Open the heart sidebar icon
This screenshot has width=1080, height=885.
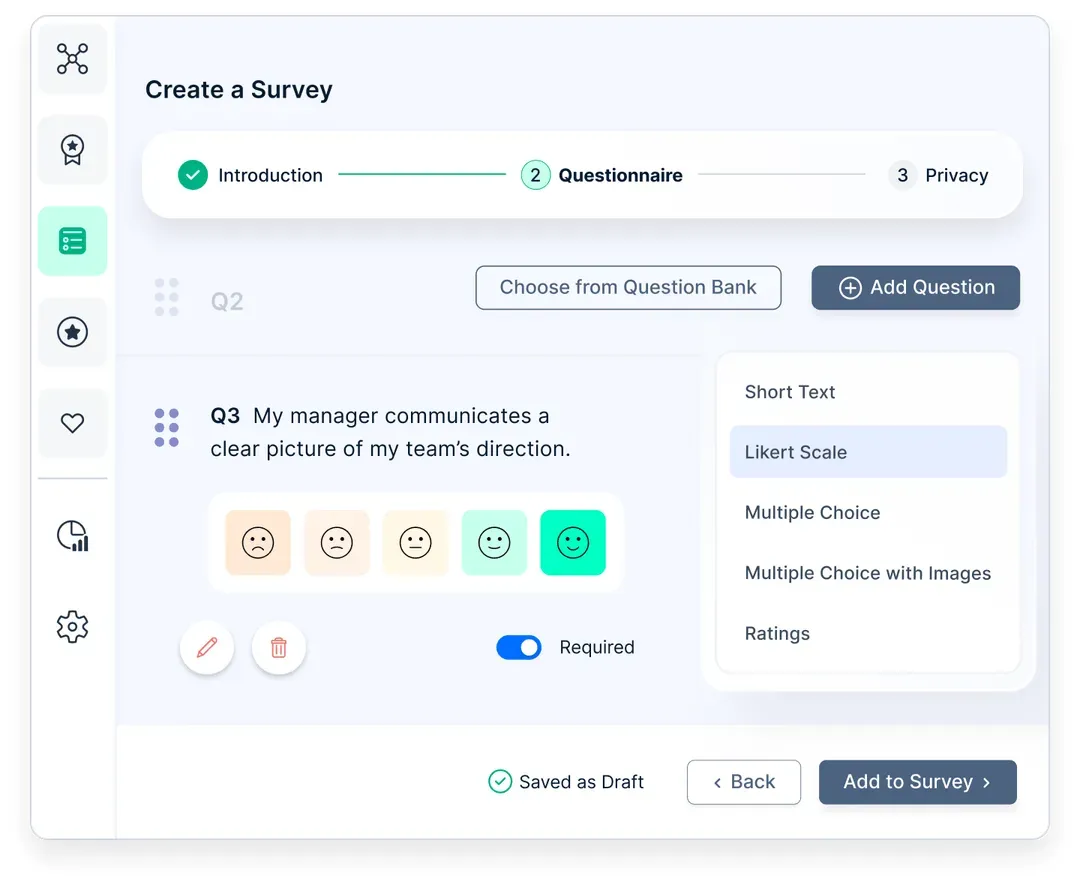point(72,423)
